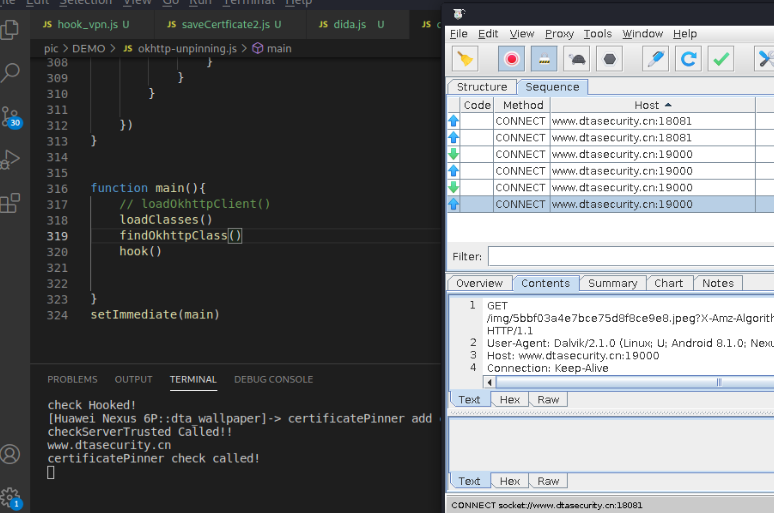
Task: Open saveCertficate2.js editor tab
Action: click(230, 24)
